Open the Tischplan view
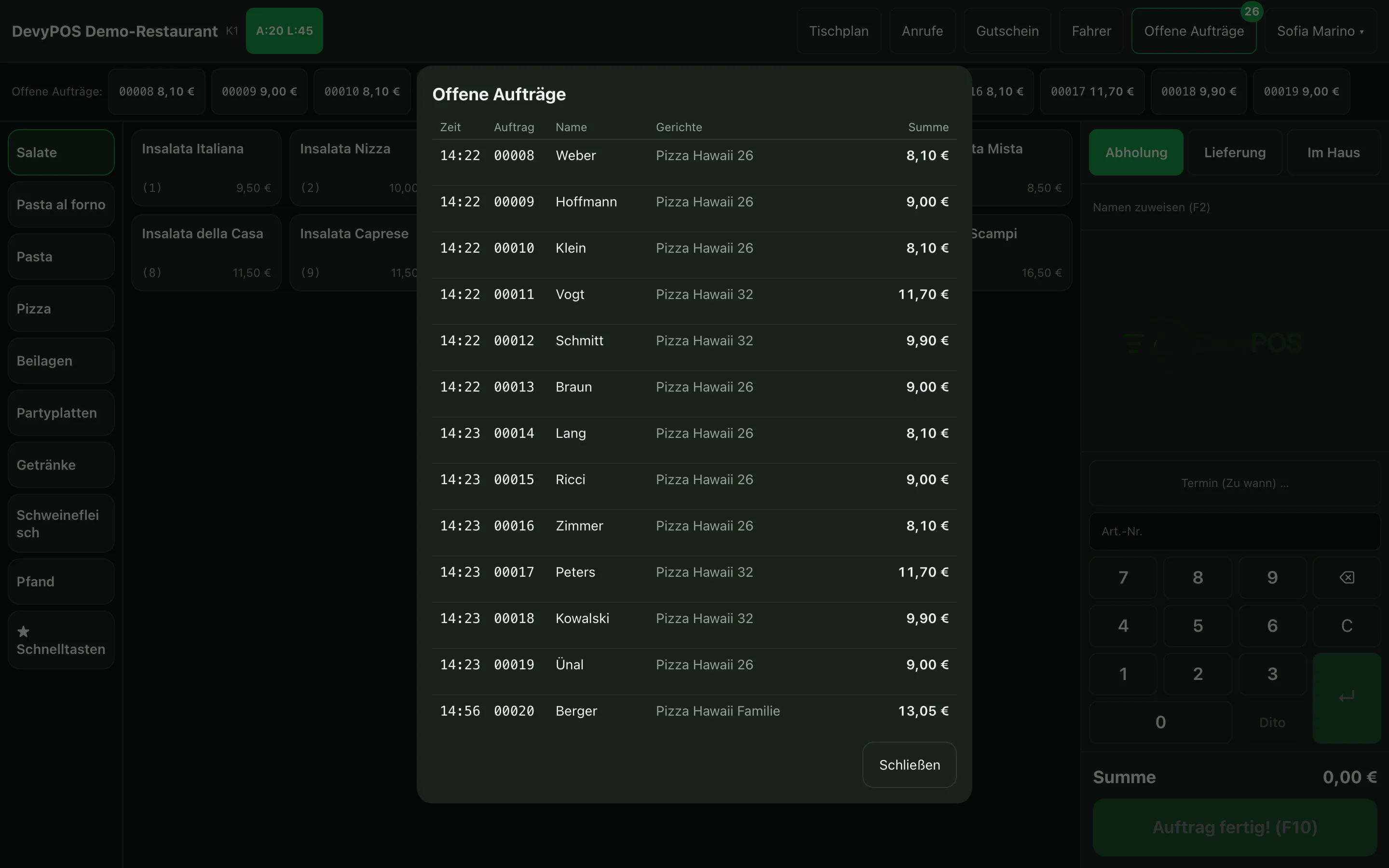1389x868 pixels. coord(839,31)
